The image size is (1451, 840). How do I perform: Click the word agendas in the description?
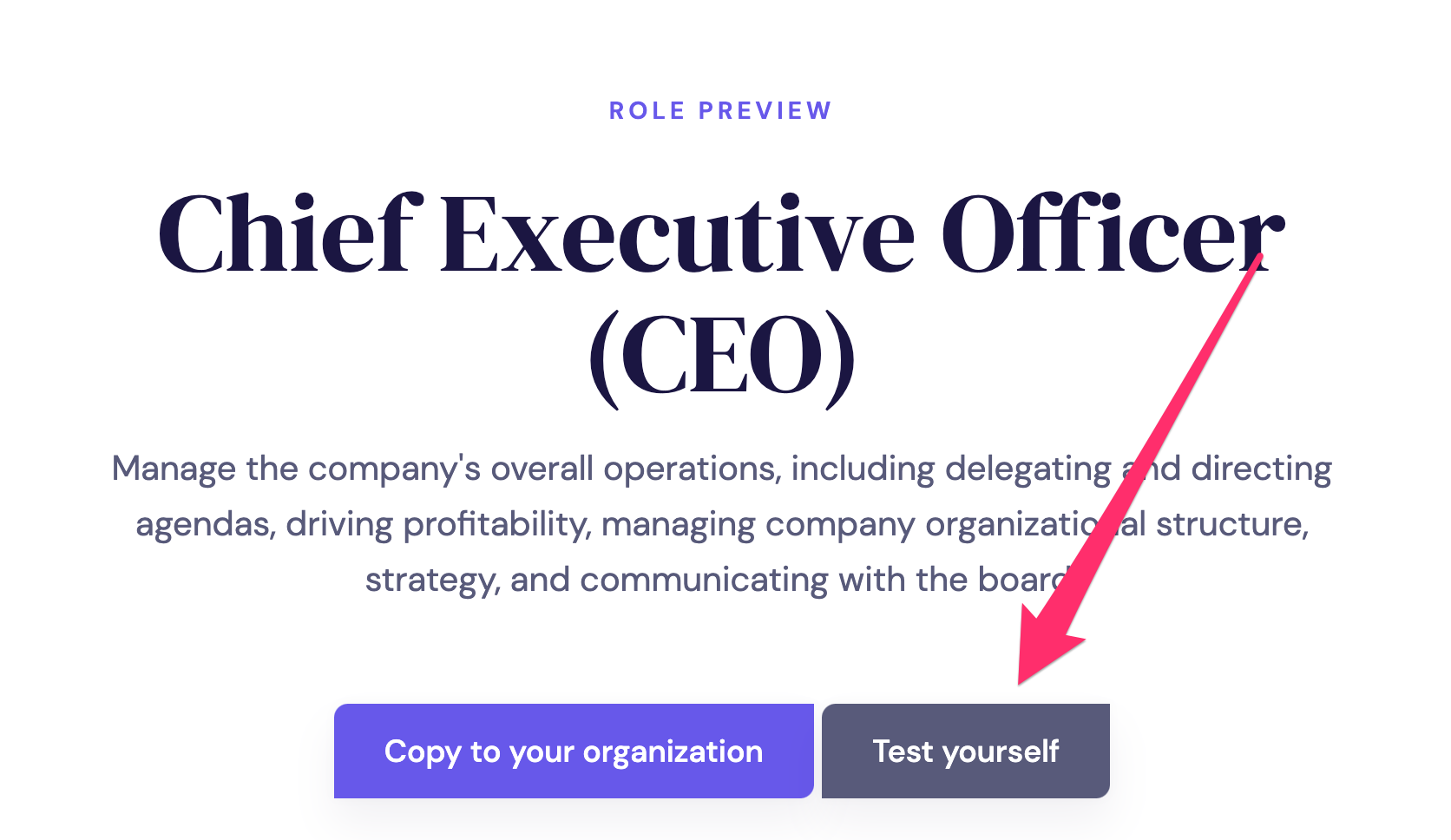(206, 524)
